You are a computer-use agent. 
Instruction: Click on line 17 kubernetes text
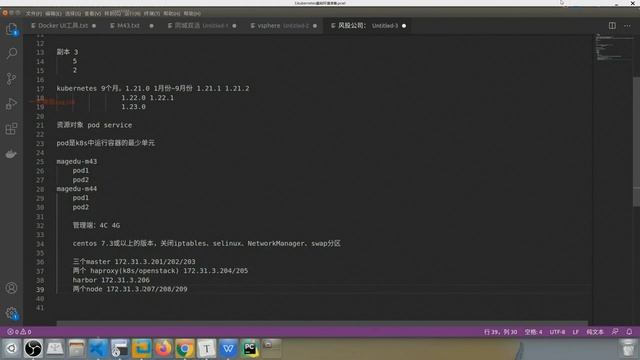pos(153,89)
